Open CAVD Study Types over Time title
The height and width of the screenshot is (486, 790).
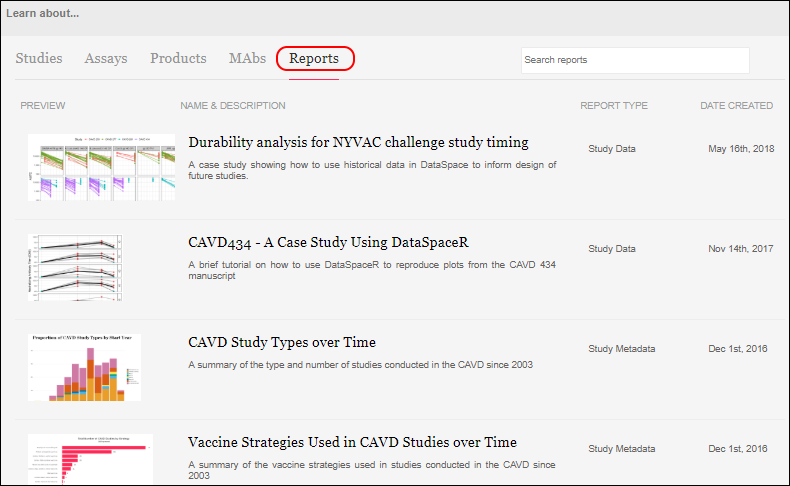pos(282,342)
